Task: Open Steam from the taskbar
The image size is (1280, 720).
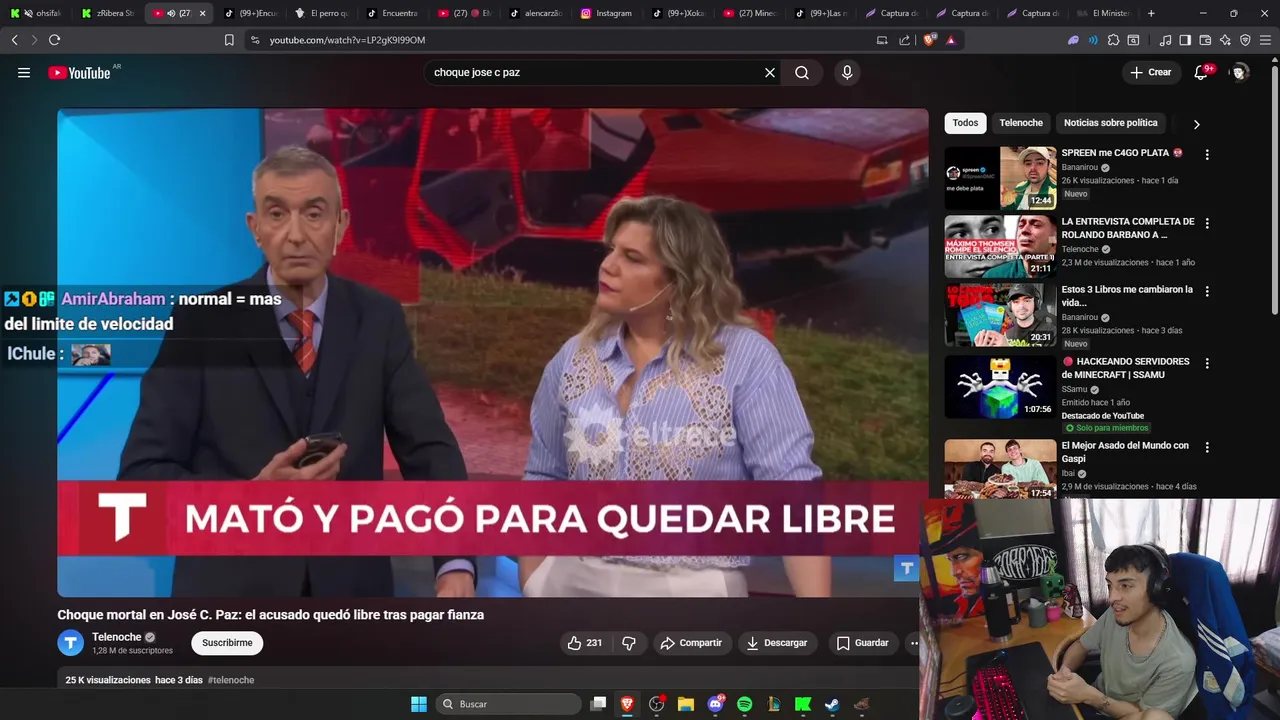Action: point(832,704)
